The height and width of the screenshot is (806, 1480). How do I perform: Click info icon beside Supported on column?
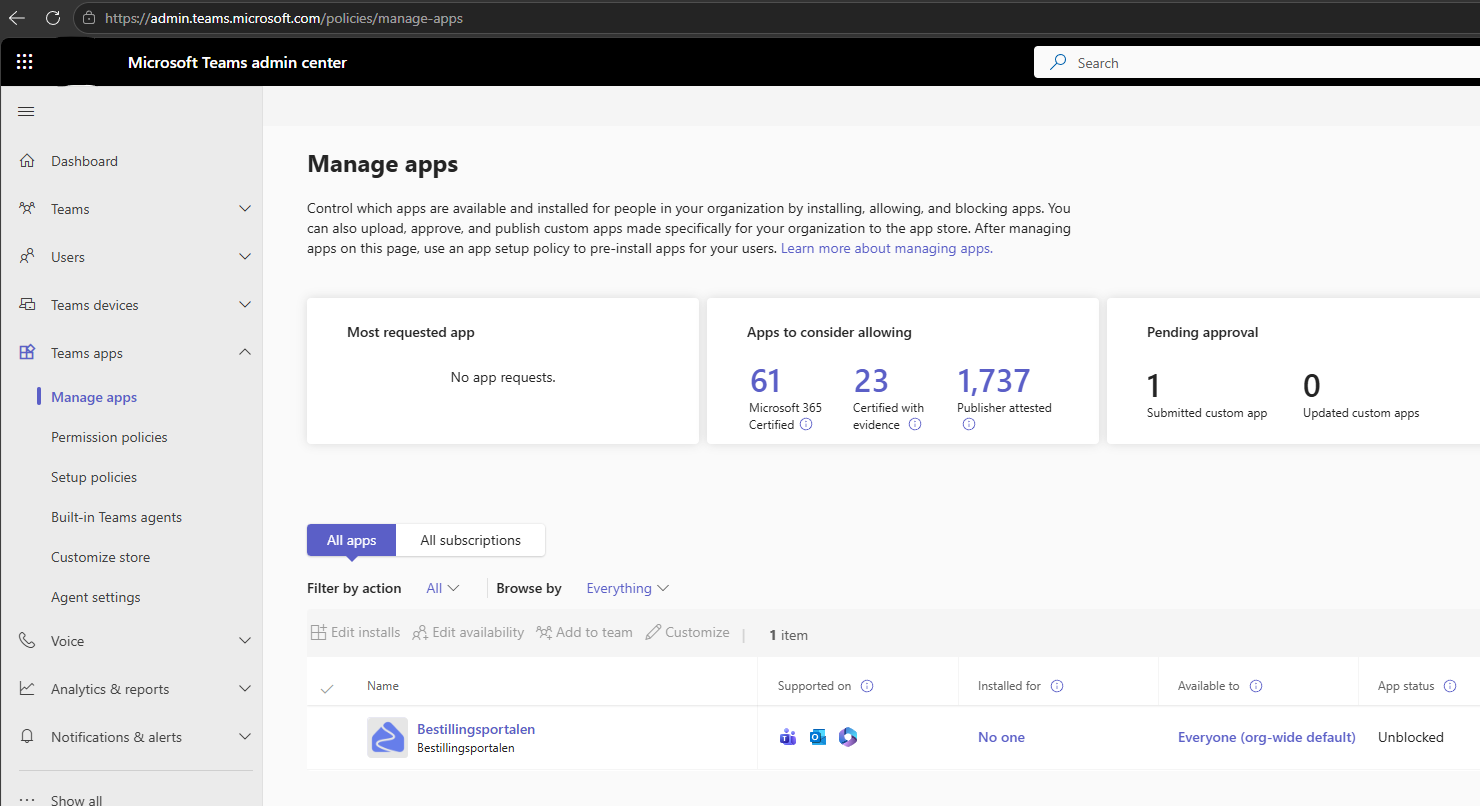pos(867,686)
